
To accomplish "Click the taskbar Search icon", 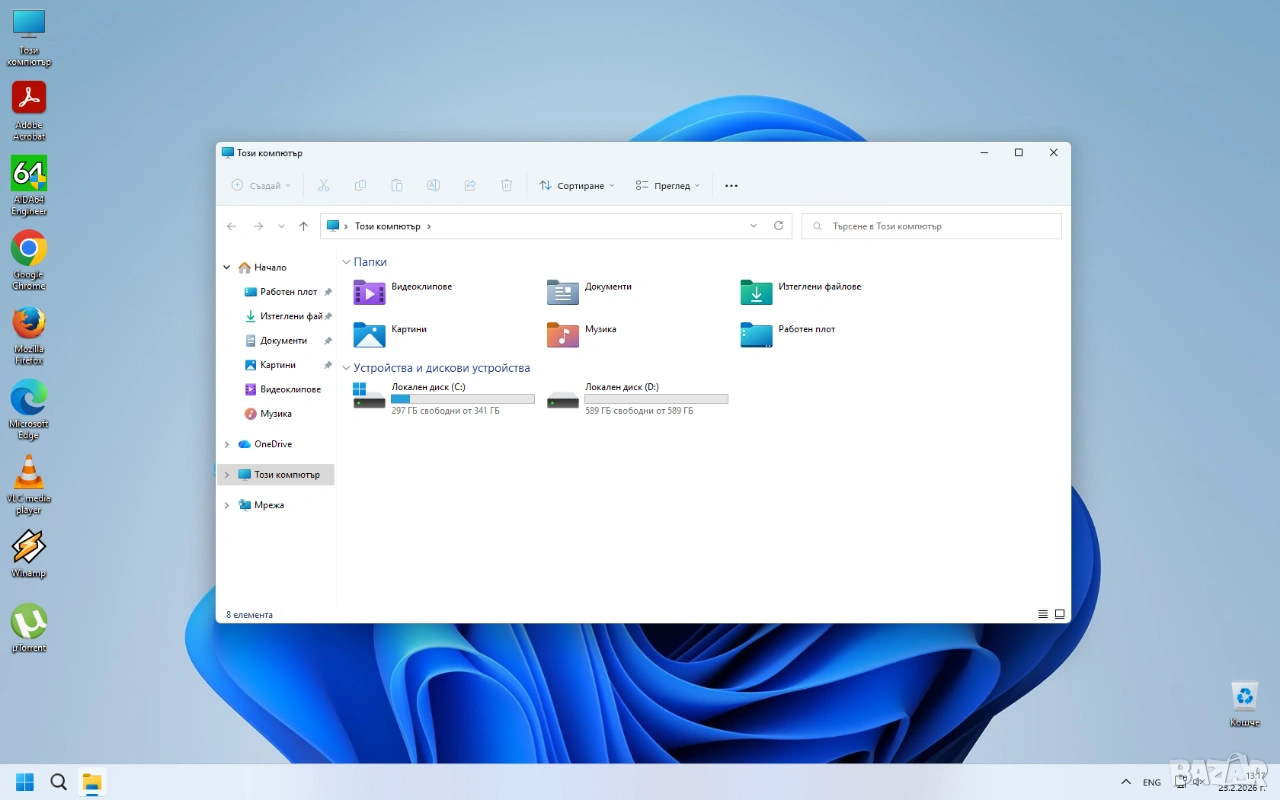I will [x=58, y=782].
